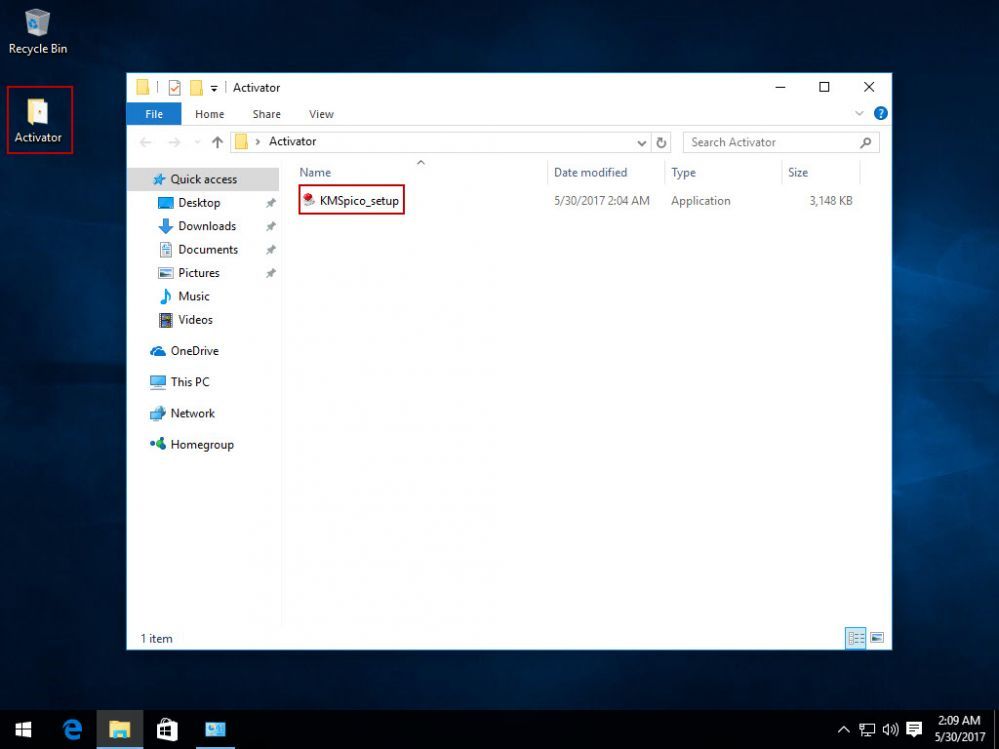Image resolution: width=999 pixels, height=749 pixels.
Task: Open Homegroup in navigation pane
Action: (202, 445)
